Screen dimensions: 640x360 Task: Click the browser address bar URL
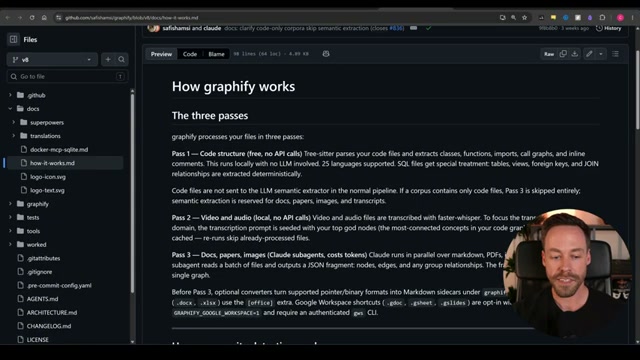(x=131, y=18)
